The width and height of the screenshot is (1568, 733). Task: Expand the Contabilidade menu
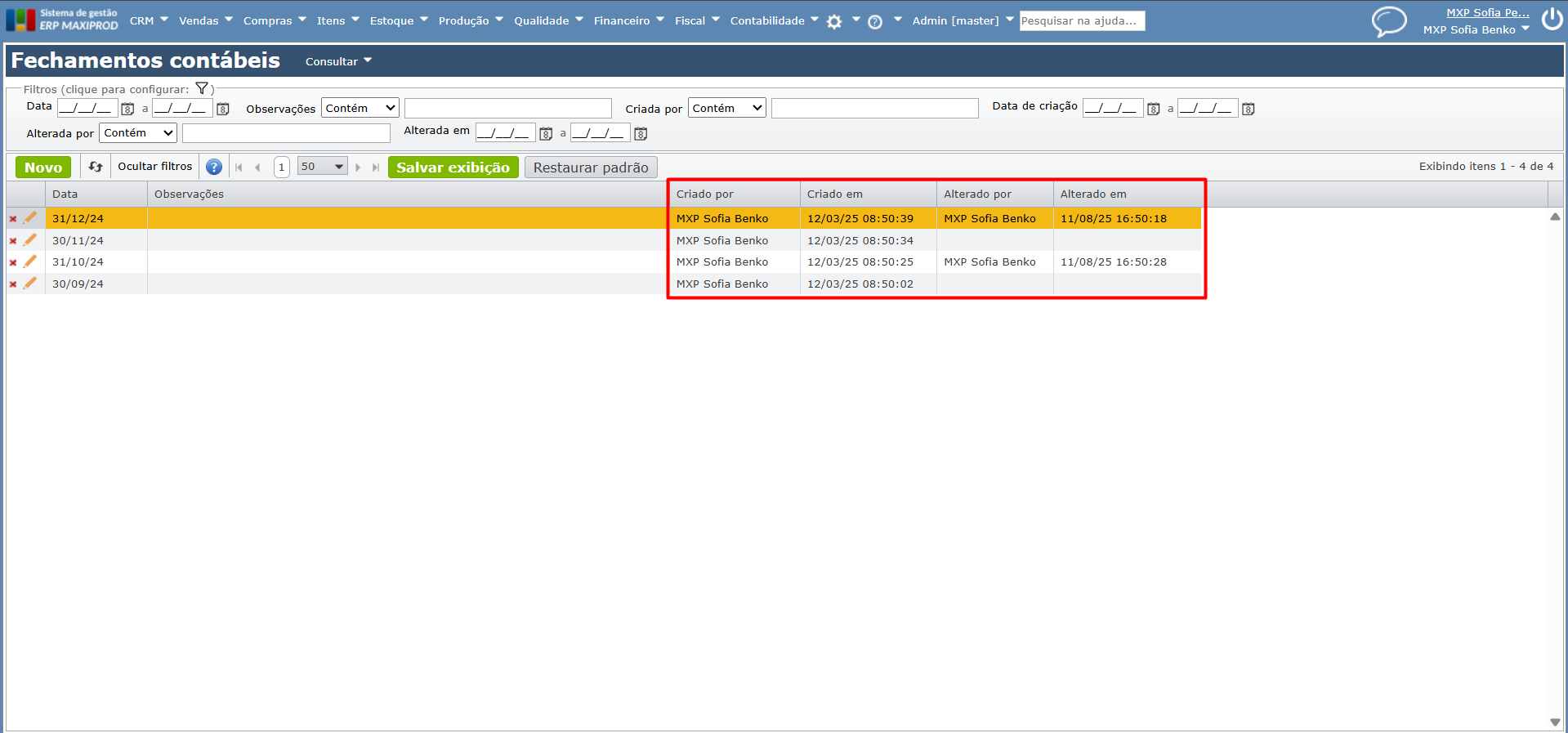[774, 20]
